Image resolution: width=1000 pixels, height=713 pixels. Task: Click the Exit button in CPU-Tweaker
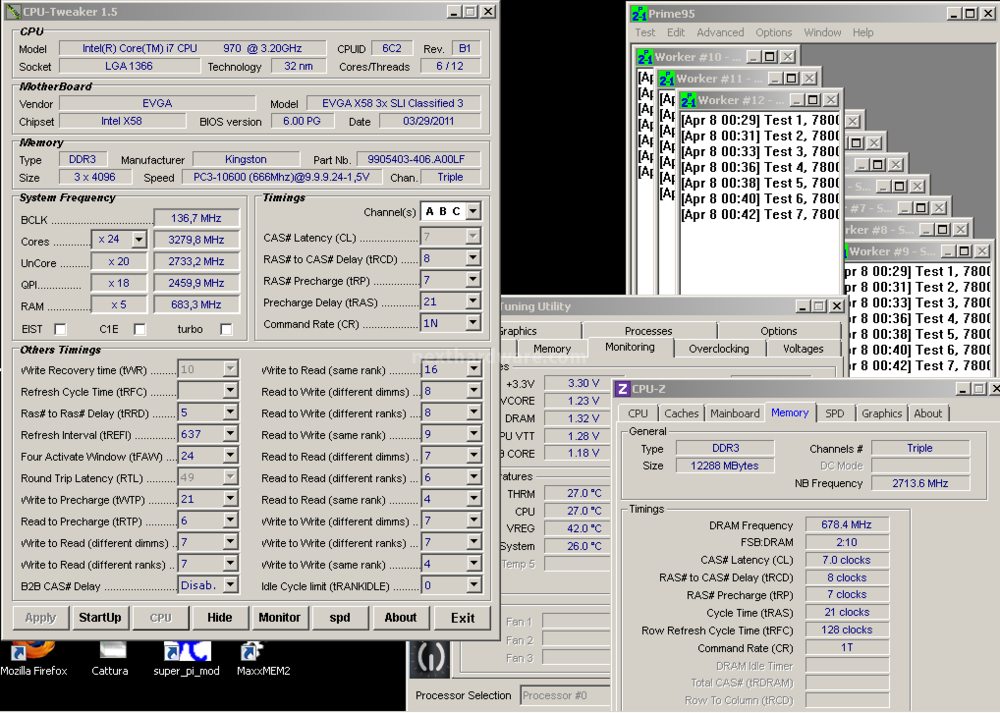tap(462, 617)
